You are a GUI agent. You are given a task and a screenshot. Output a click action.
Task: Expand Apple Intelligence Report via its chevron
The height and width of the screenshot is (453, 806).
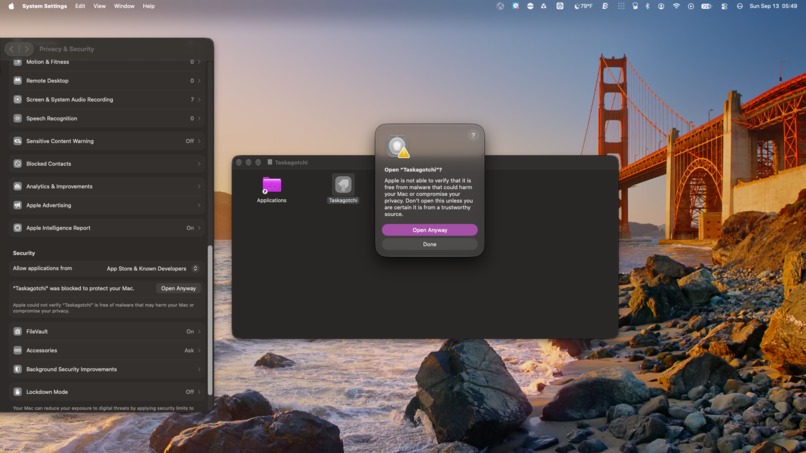point(199,228)
